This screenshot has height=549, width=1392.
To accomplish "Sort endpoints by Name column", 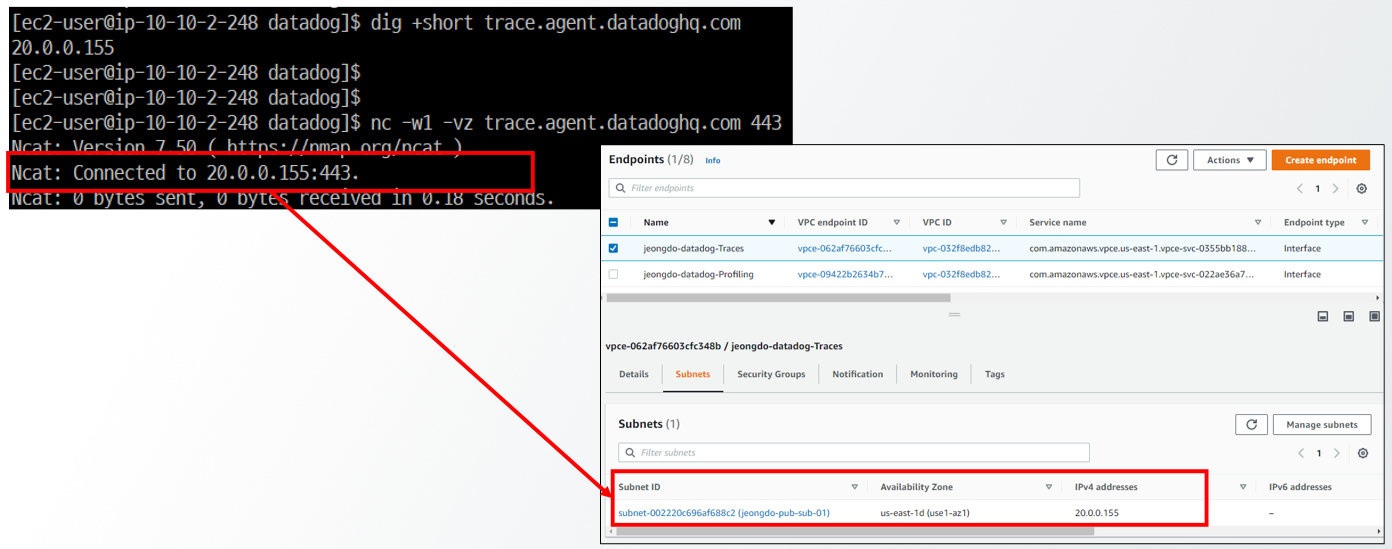I will click(x=771, y=222).
